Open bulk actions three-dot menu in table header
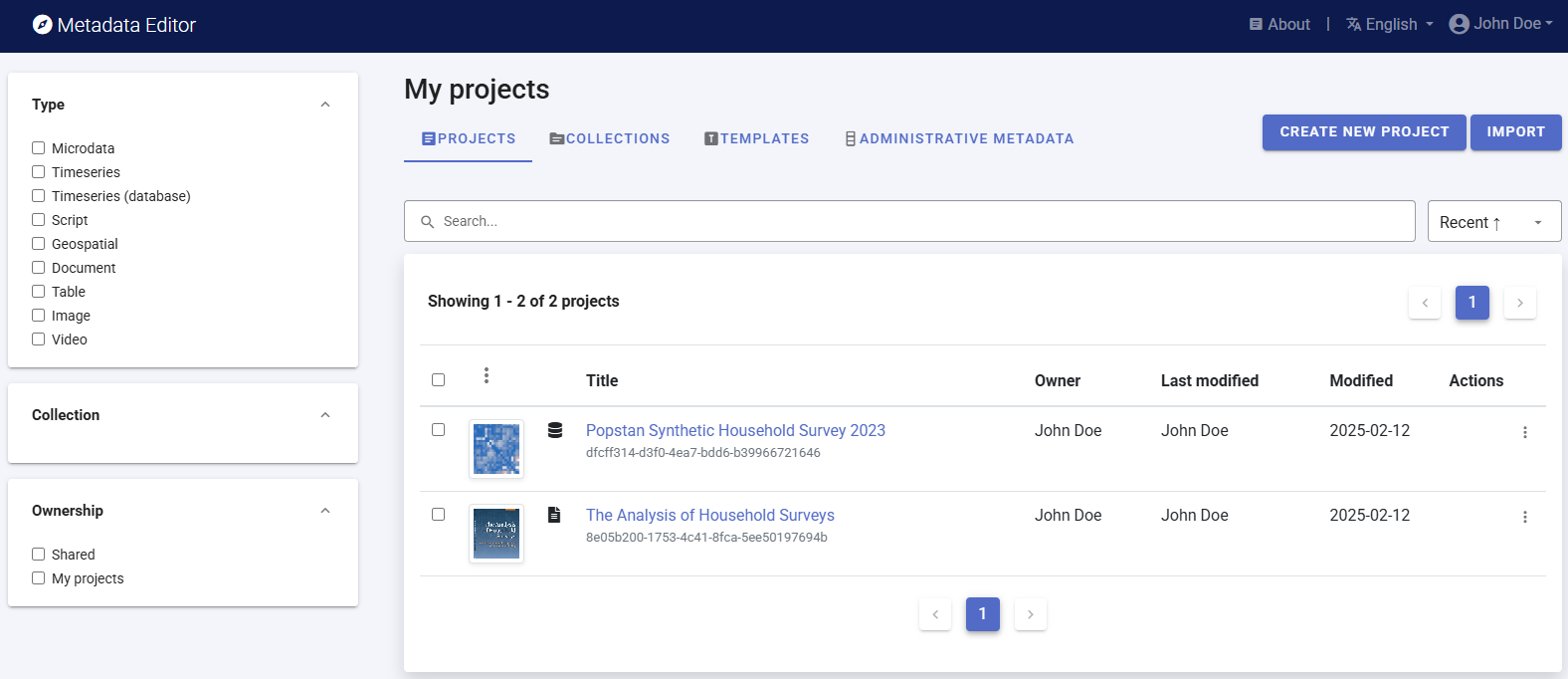This screenshot has width=1568, height=679. [x=486, y=375]
